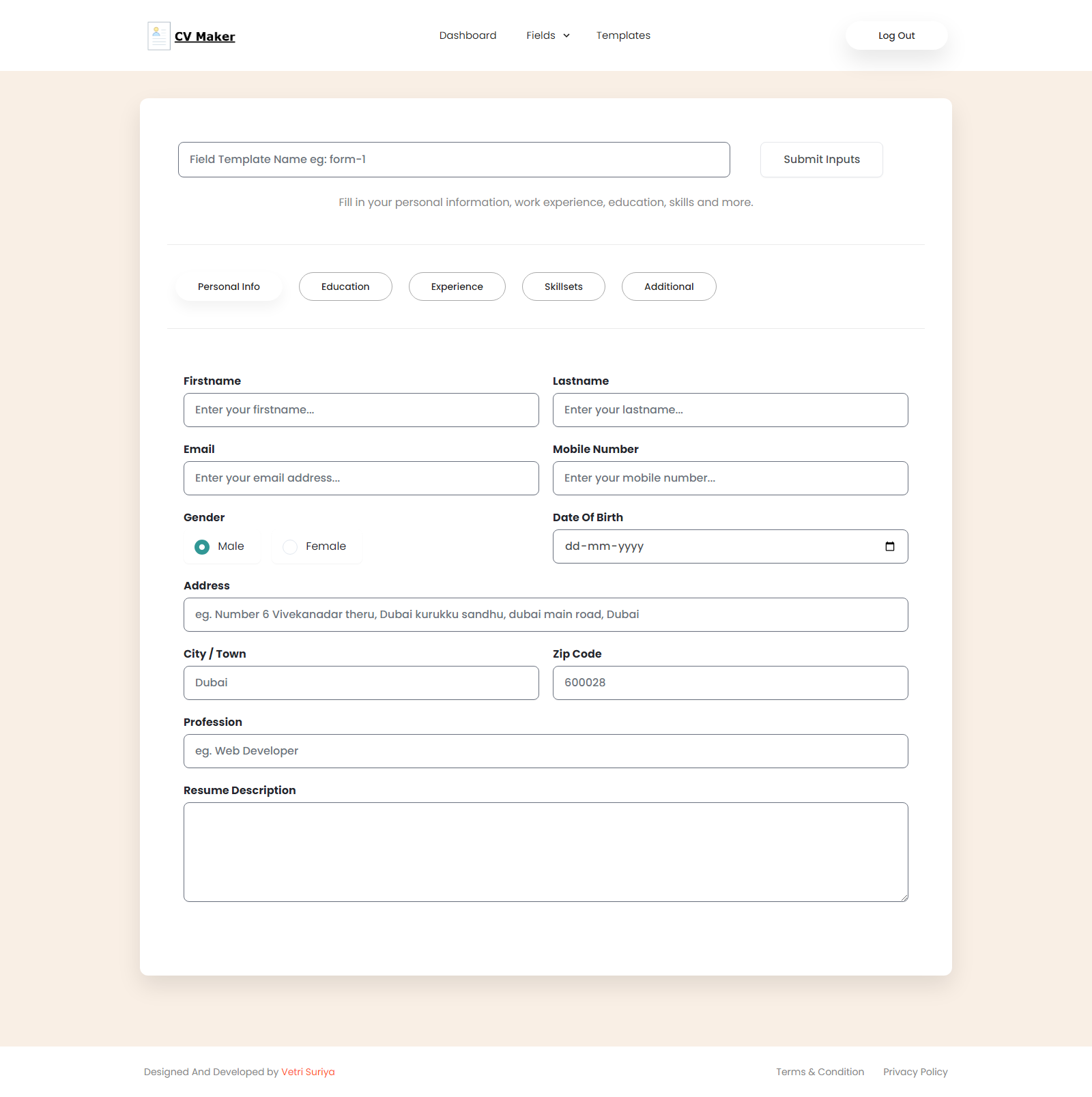Select the Female gender radio button
Image resolution: width=1092 pixels, height=1097 pixels.
[290, 547]
